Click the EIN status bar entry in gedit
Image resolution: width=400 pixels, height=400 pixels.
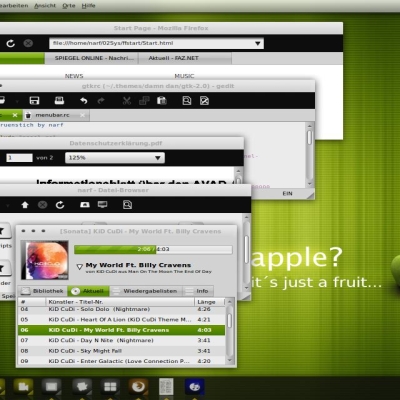coord(287,194)
